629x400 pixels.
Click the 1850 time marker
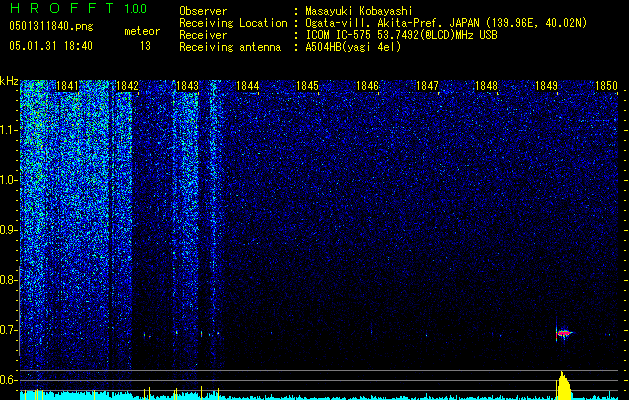606,86
